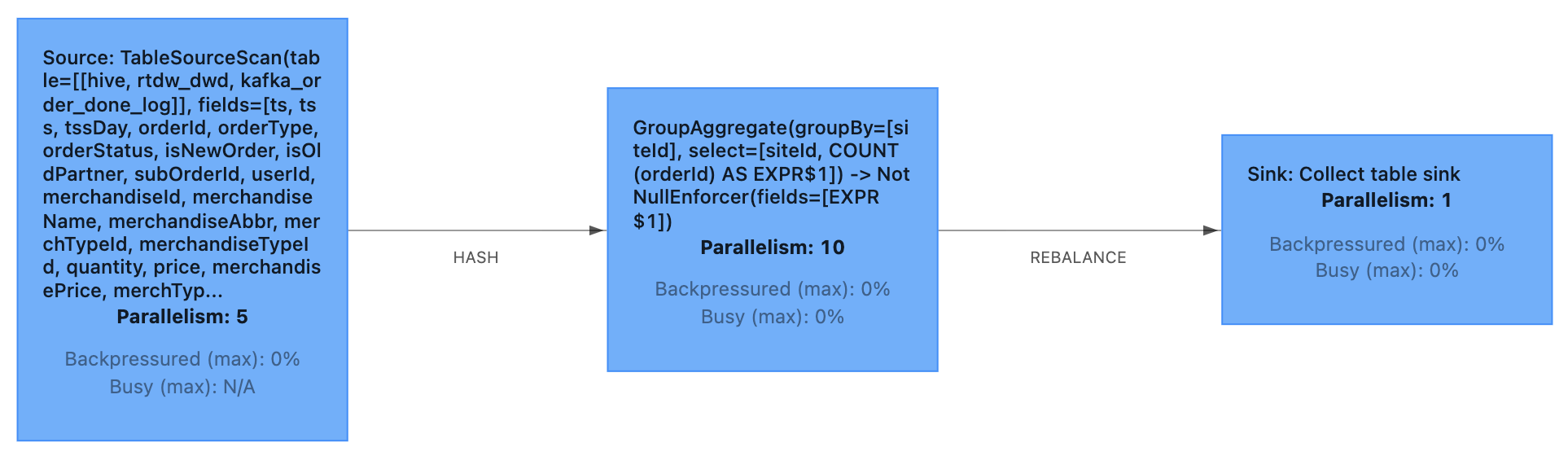Click the Parallelism: 1 label

[x=1386, y=200]
